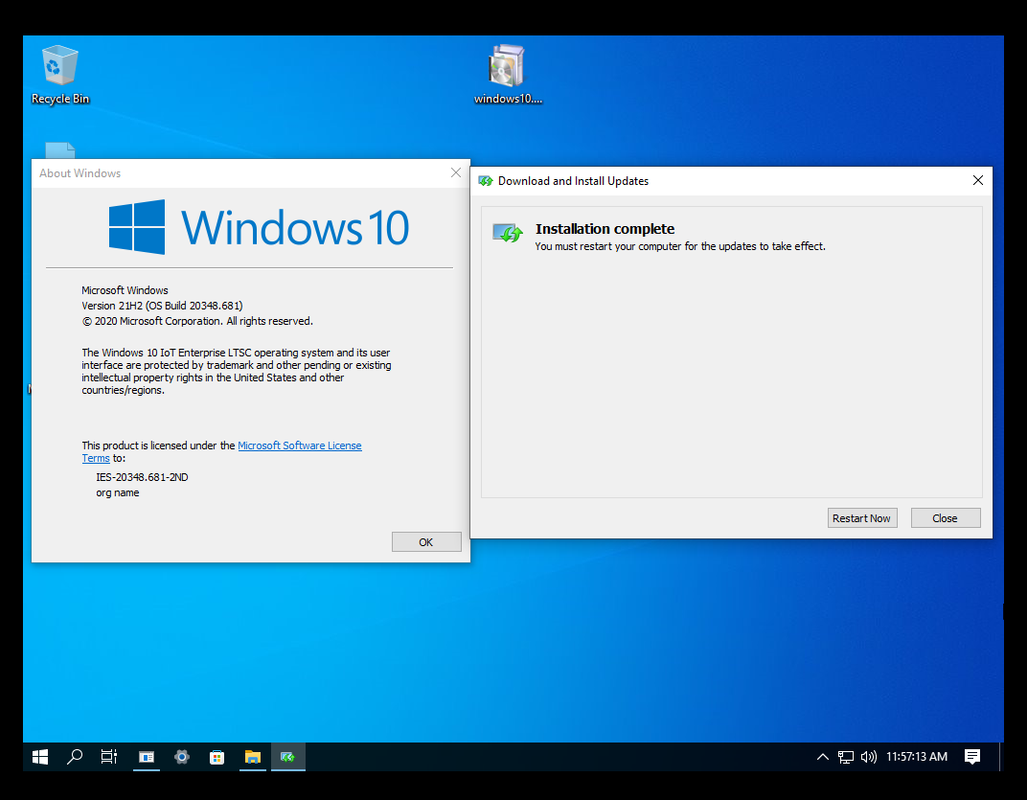Open Task View from the taskbar
Image resolution: width=1027 pixels, height=800 pixels.
(109, 757)
